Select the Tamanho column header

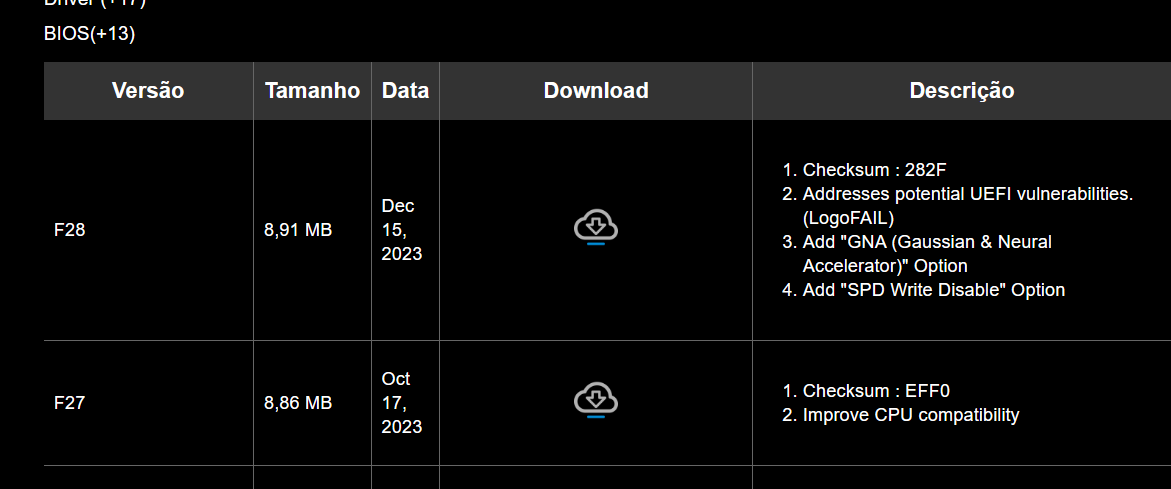pos(312,90)
